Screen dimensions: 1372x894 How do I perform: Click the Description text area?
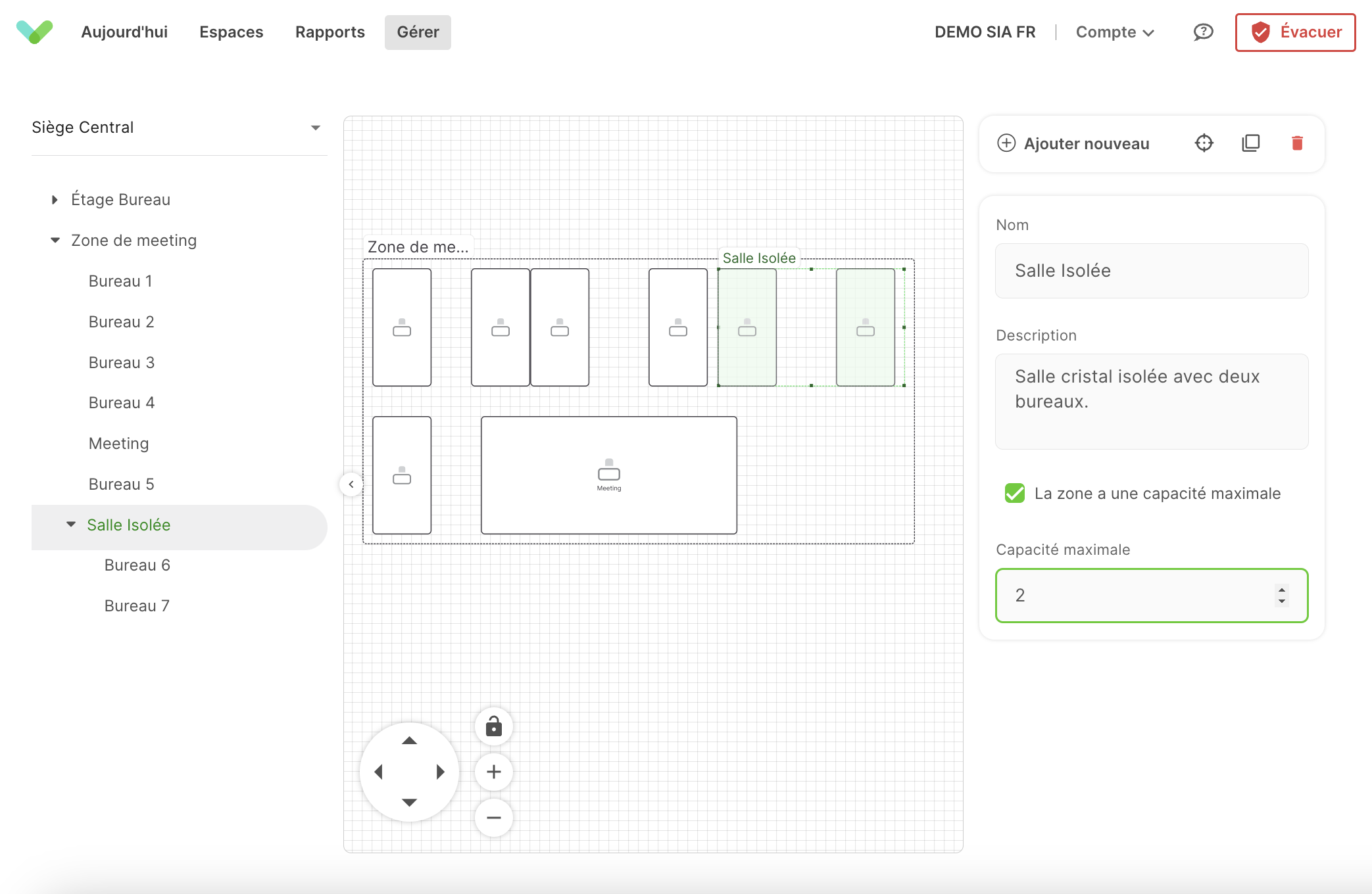1152,402
